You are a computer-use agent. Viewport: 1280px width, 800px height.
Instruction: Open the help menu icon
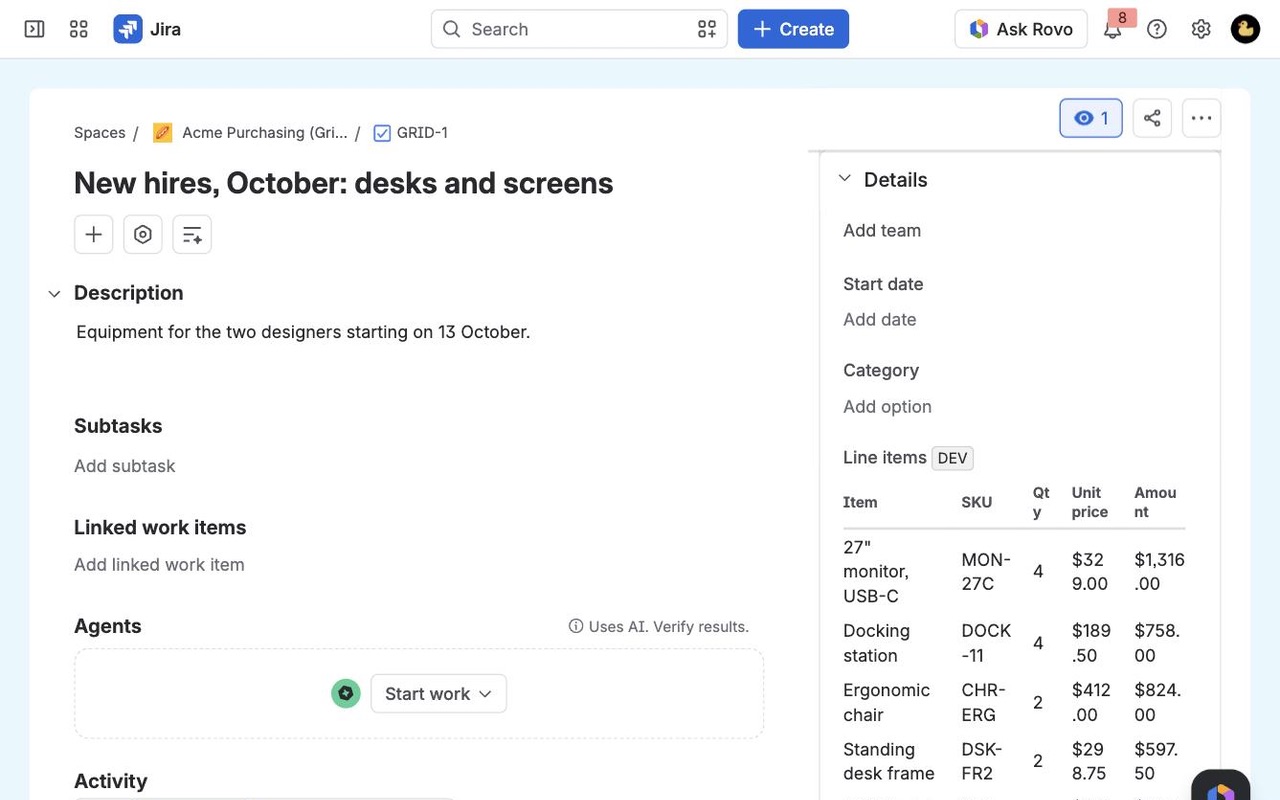pos(1157,29)
